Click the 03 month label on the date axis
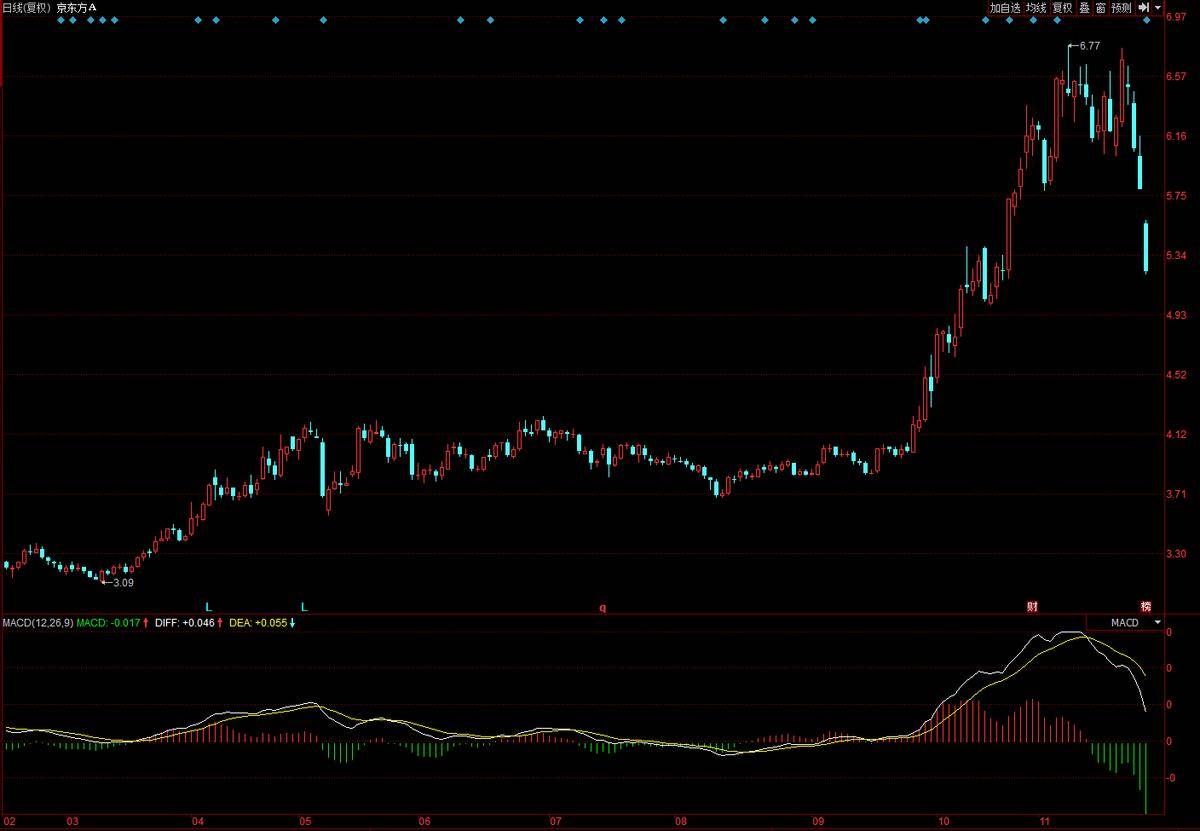The width and height of the screenshot is (1200, 831). coord(72,822)
